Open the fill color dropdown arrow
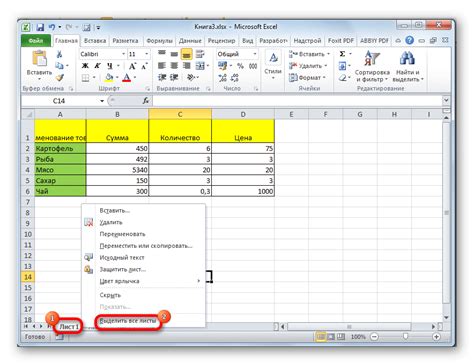Image resolution: width=474 pixels, height=364 pixels. coord(117,78)
